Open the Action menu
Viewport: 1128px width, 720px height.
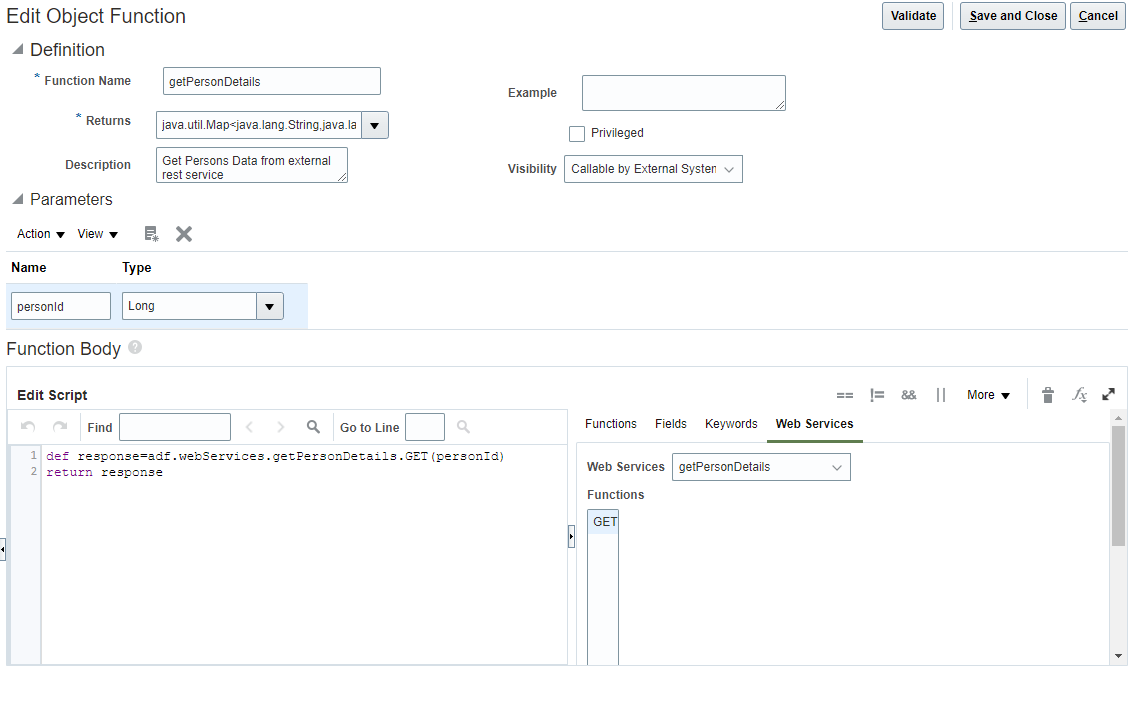pos(41,234)
